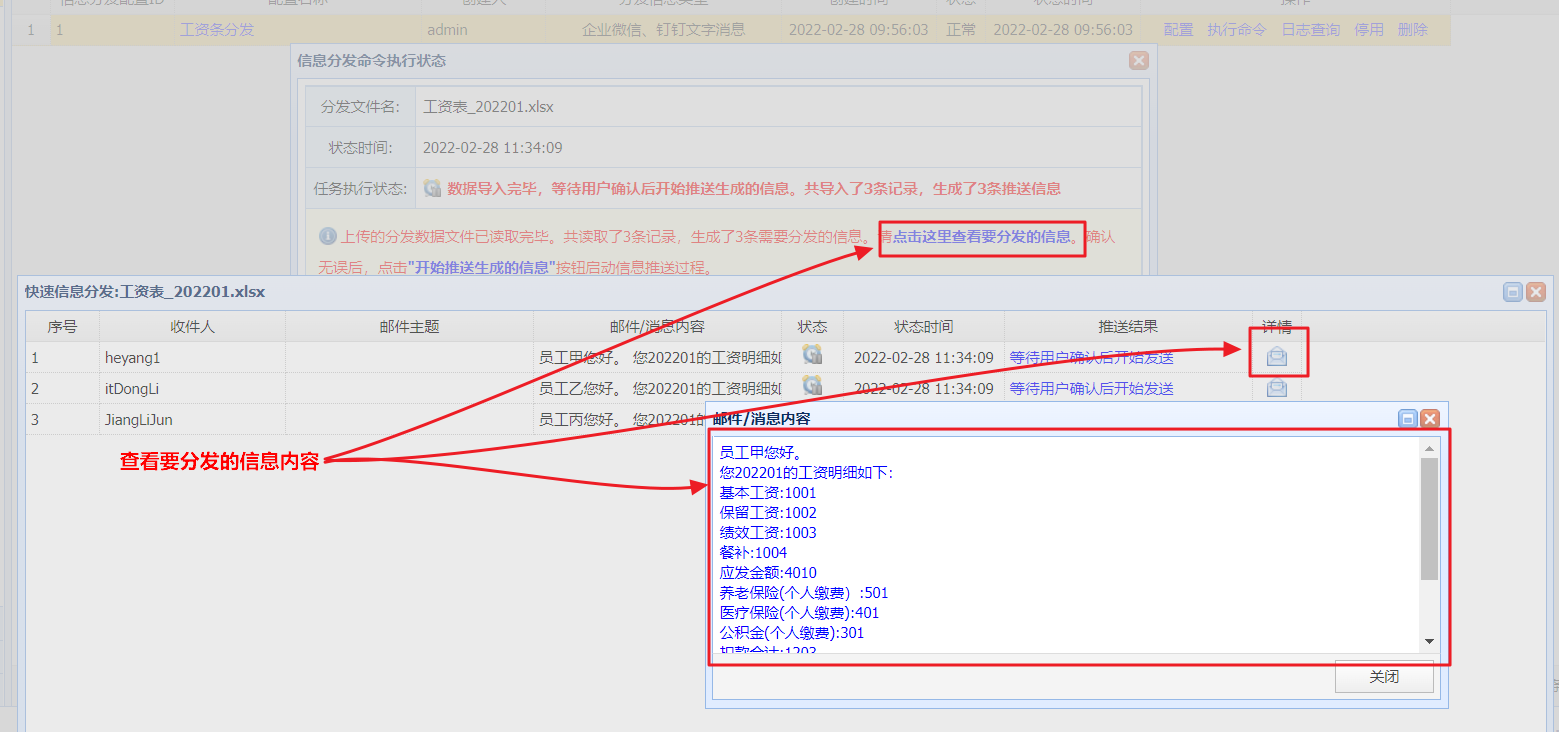Click itDongLi row's 等待用户确认后开始发送 link

pos(1092,388)
